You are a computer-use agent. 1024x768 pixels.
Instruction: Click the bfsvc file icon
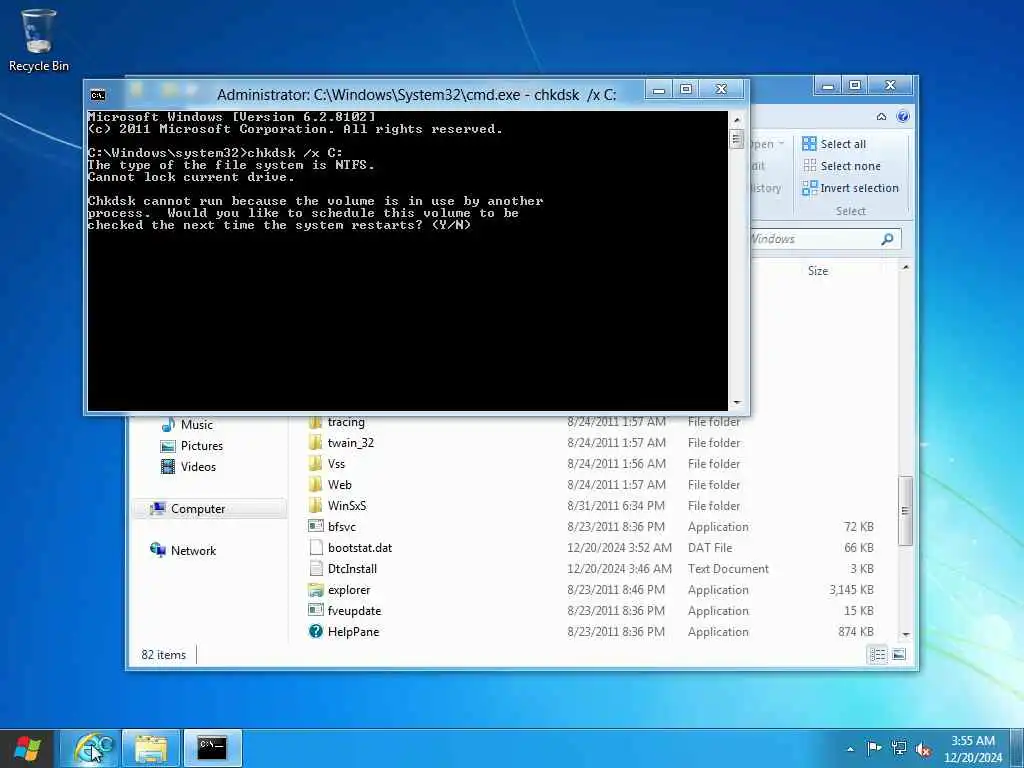(315, 526)
